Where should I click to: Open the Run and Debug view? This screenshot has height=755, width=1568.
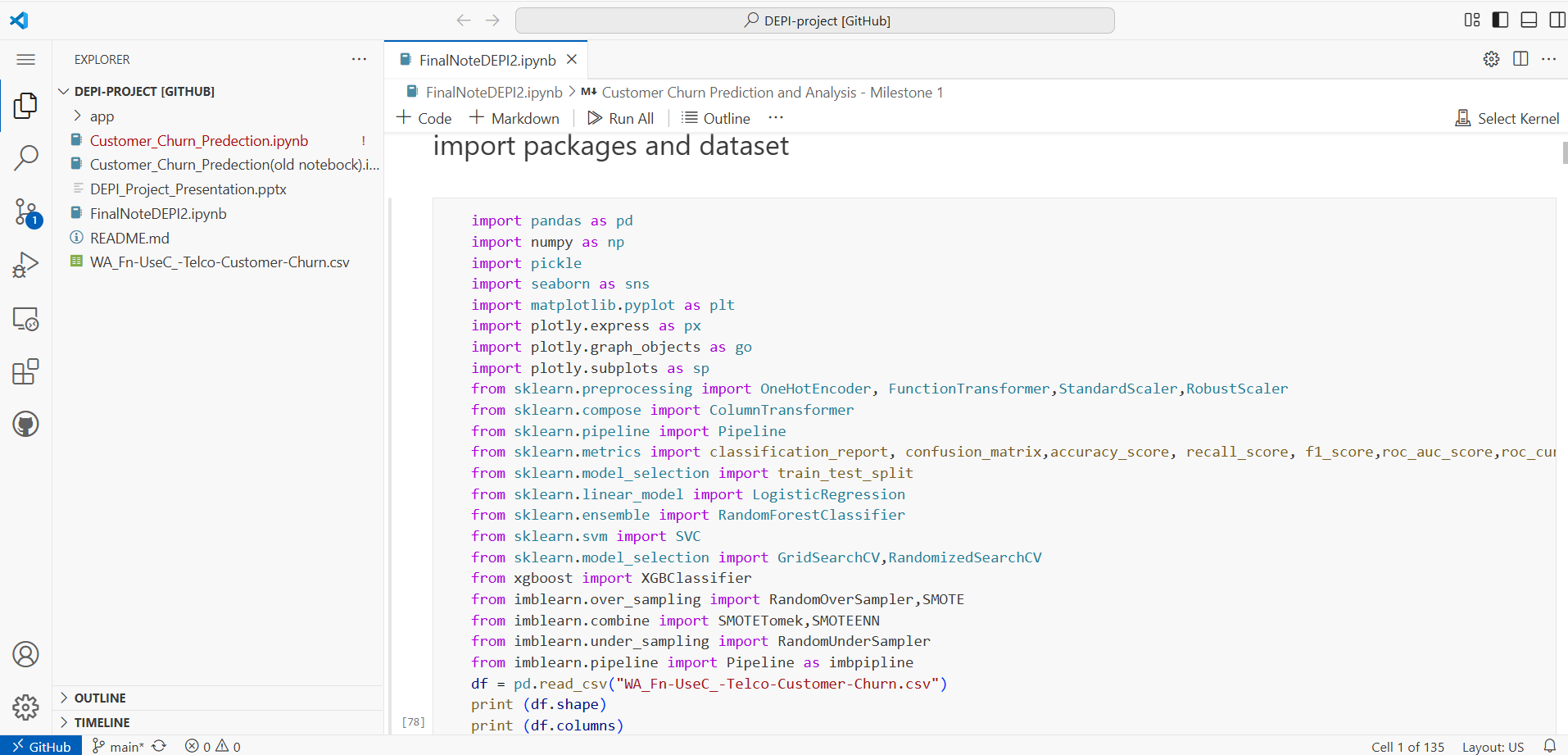tap(25, 265)
